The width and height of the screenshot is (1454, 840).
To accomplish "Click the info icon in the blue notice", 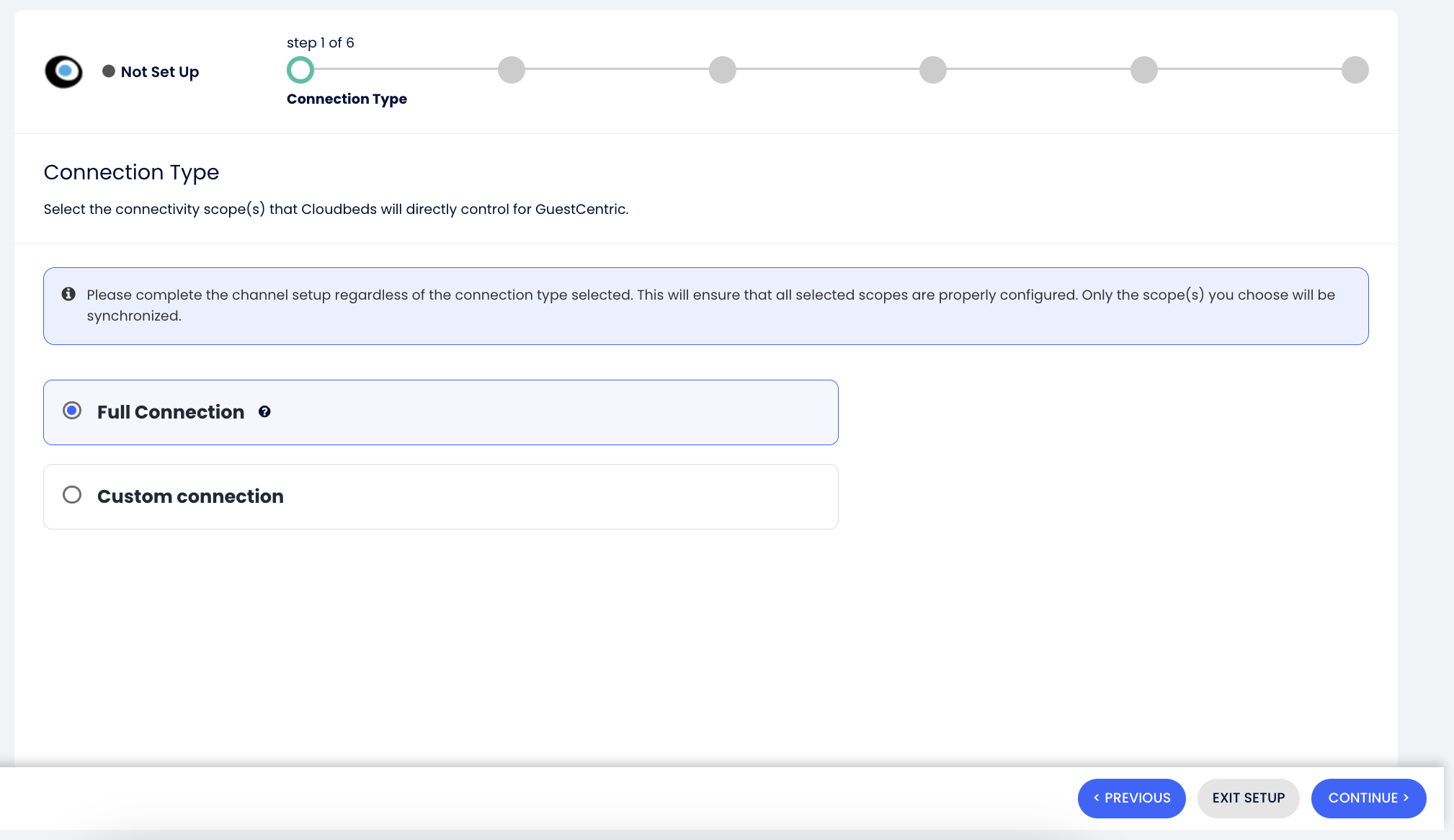I will (x=68, y=294).
